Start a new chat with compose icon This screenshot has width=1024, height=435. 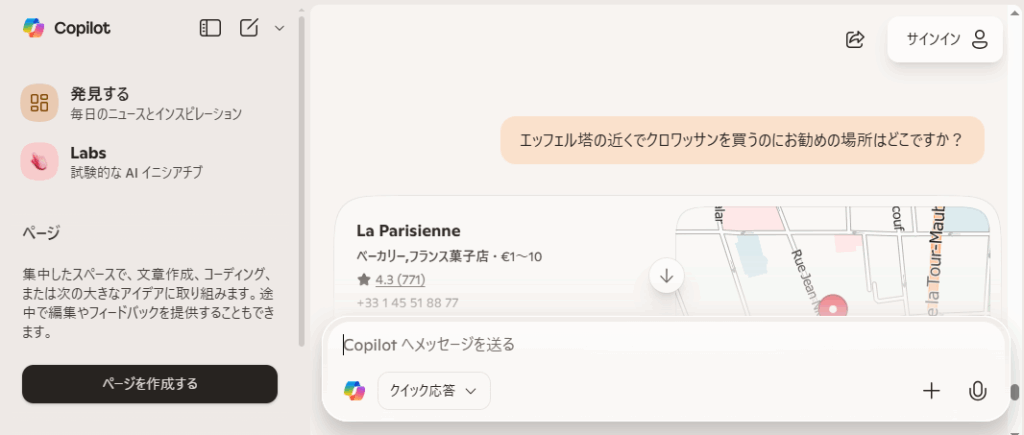click(x=249, y=28)
